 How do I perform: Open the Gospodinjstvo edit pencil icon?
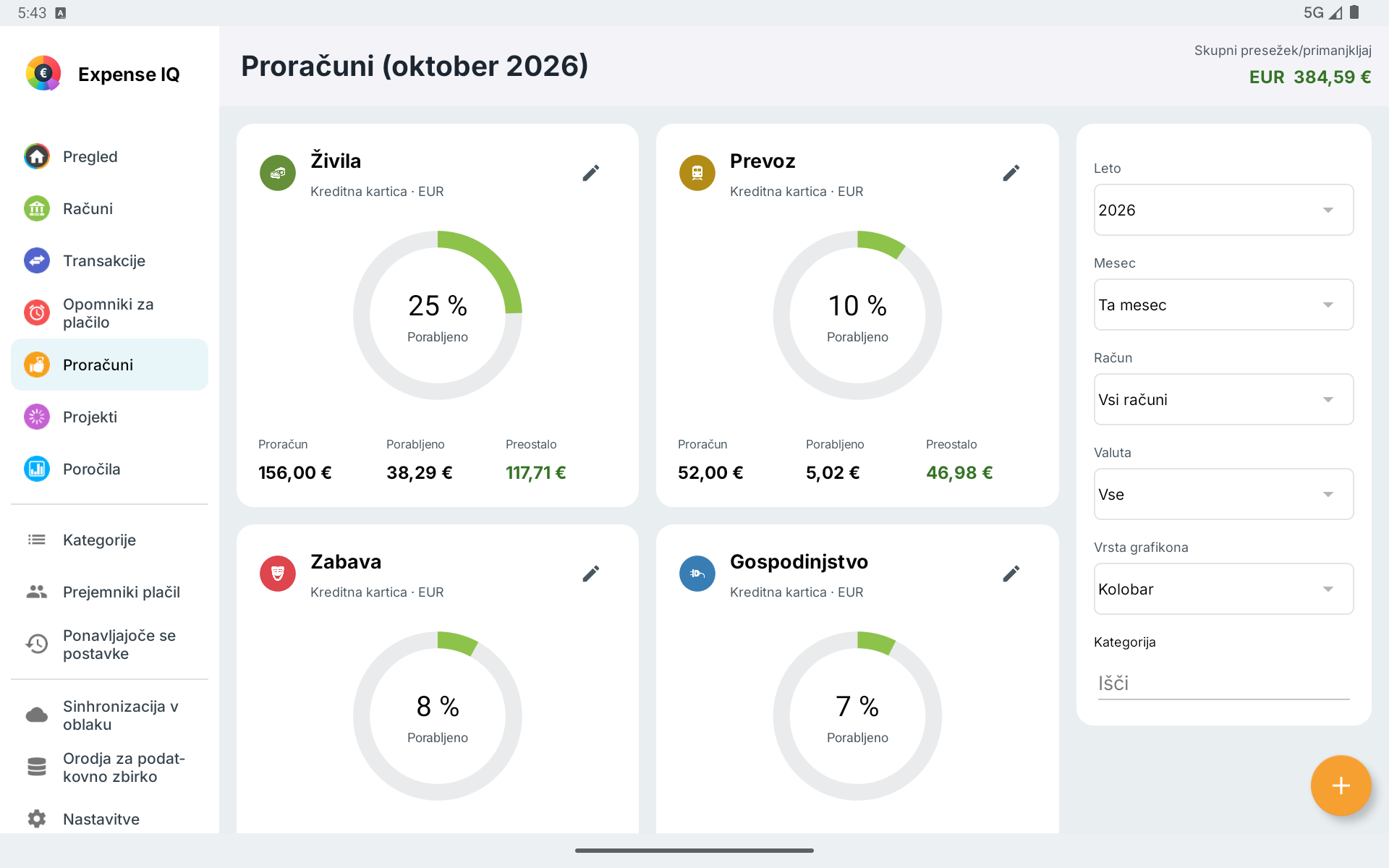point(1011,574)
